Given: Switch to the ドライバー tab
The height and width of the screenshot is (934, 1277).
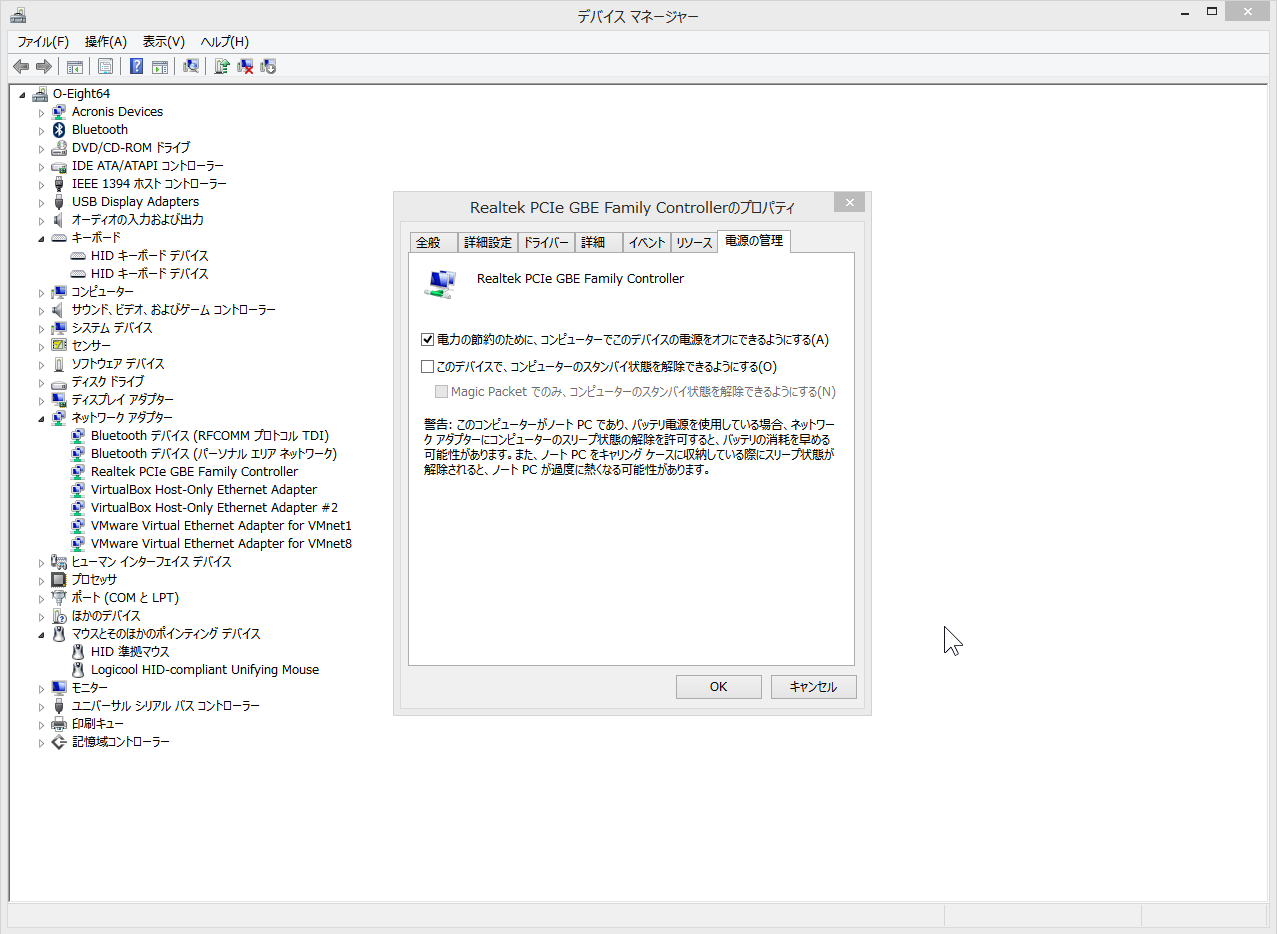Looking at the screenshot, I should coord(545,243).
